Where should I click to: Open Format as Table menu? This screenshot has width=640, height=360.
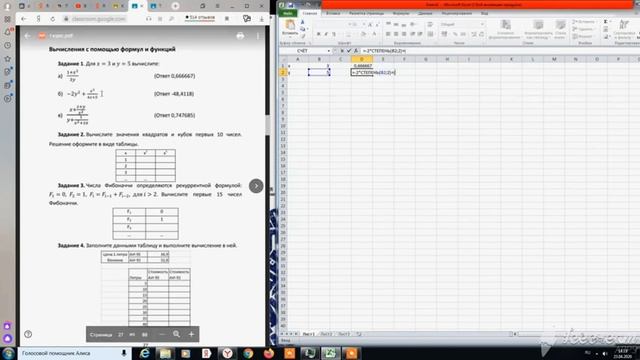(538, 29)
